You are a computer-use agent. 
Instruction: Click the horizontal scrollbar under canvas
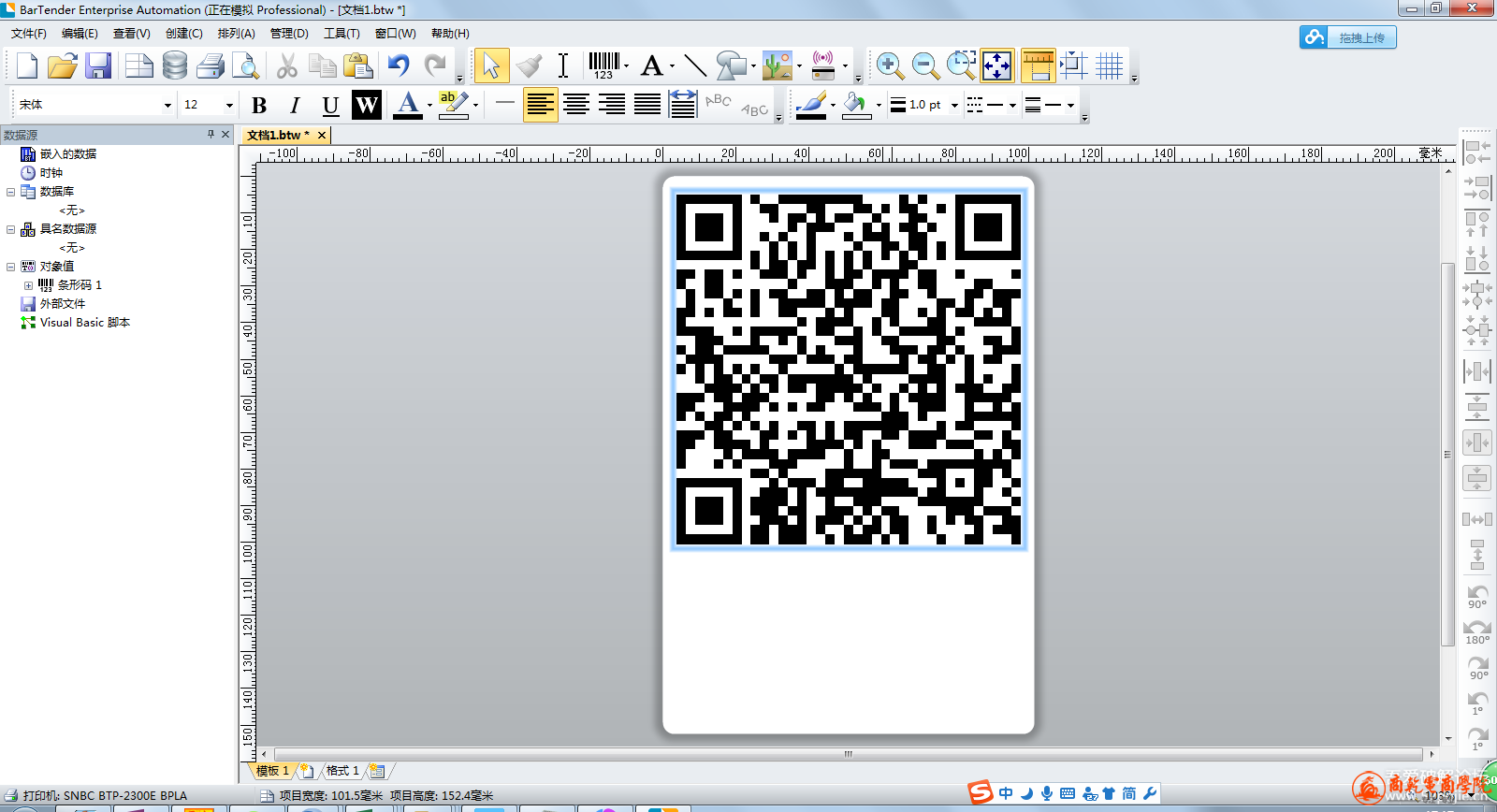[848, 754]
